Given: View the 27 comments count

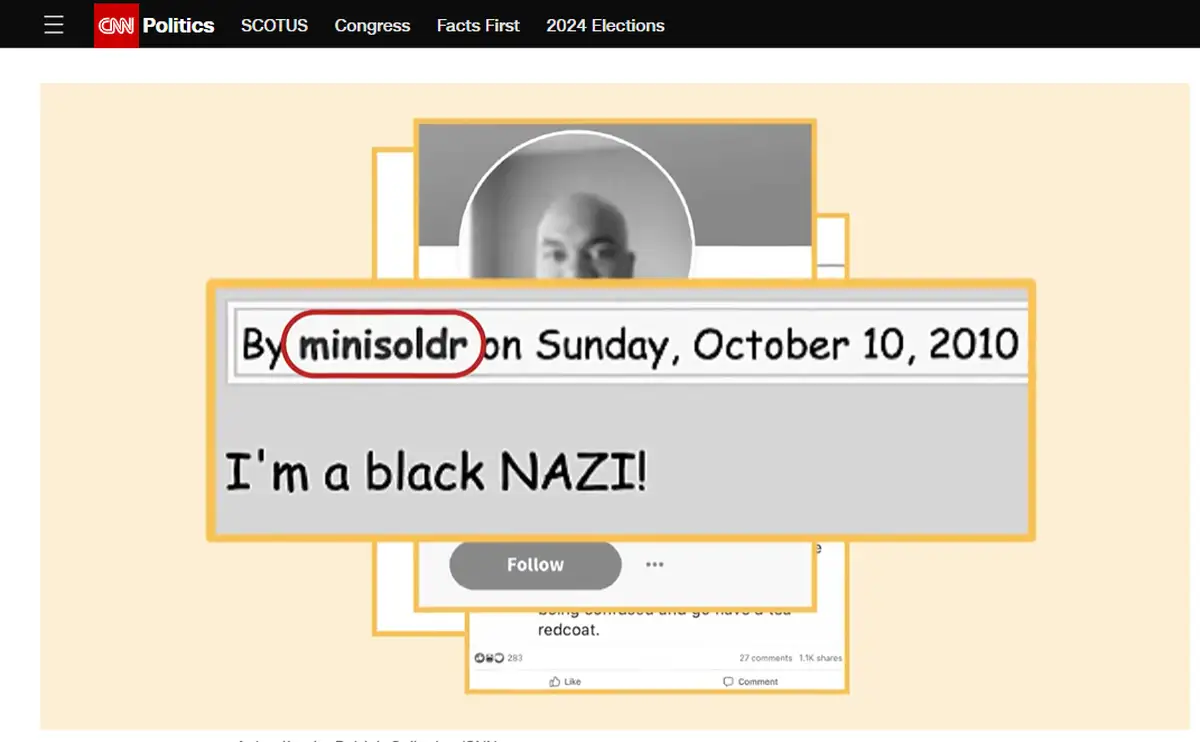Looking at the screenshot, I should click(x=765, y=658).
